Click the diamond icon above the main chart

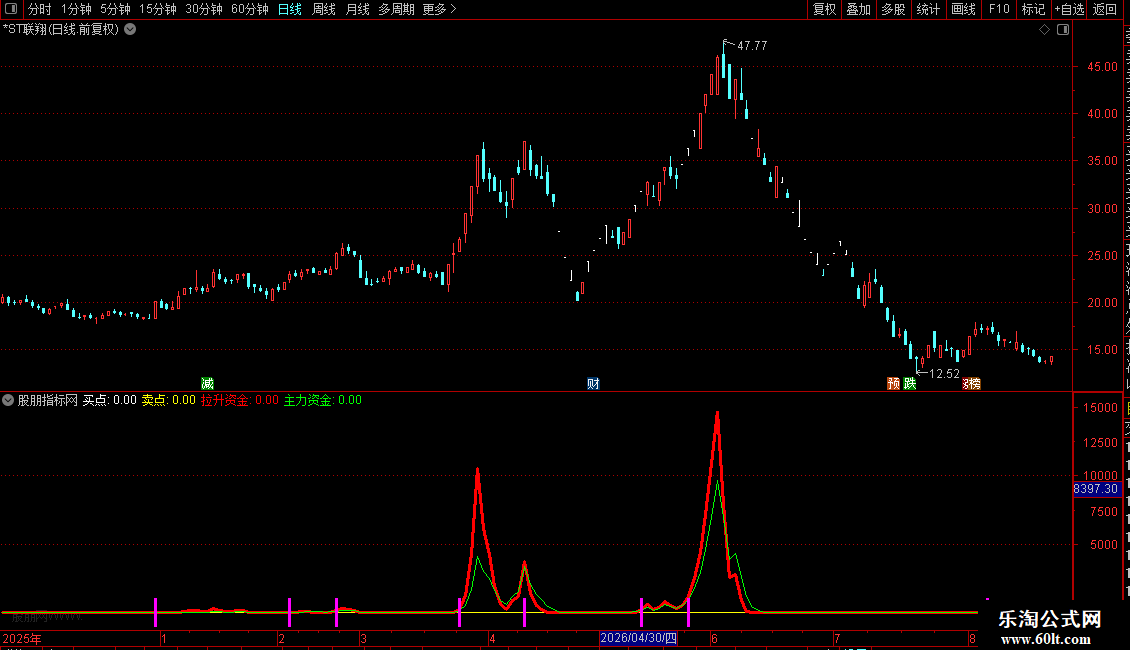pyautogui.click(x=1044, y=30)
